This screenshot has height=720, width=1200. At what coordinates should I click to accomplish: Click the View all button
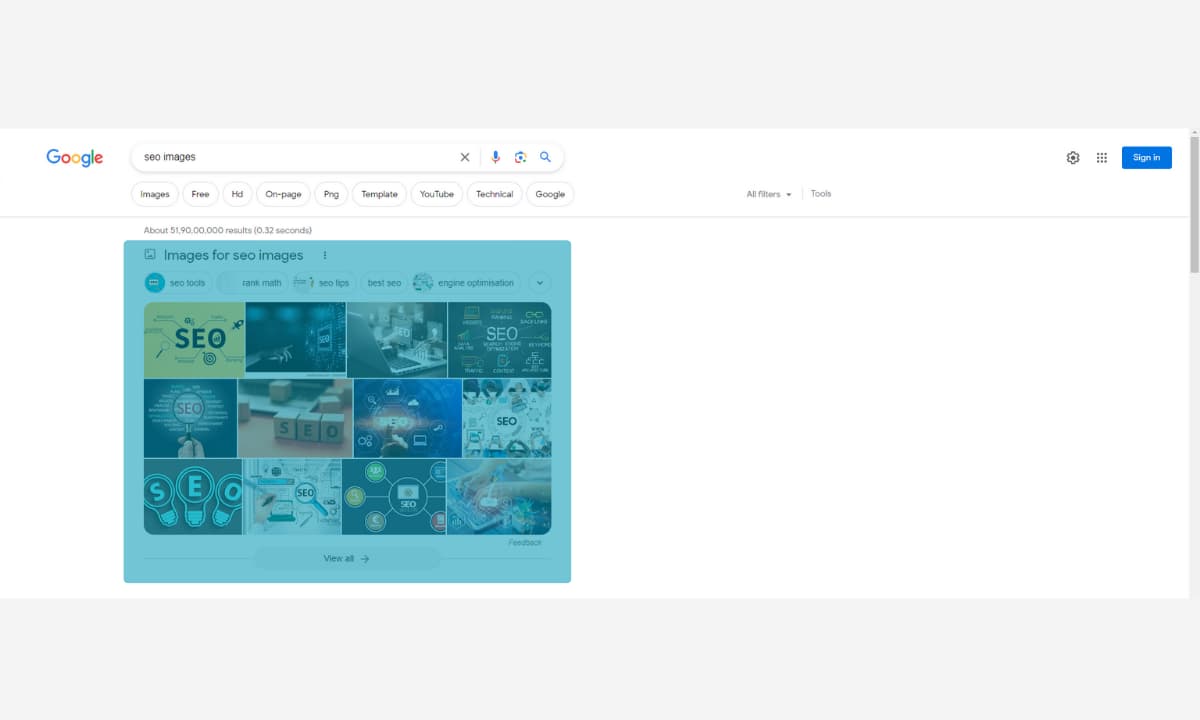tap(347, 559)
